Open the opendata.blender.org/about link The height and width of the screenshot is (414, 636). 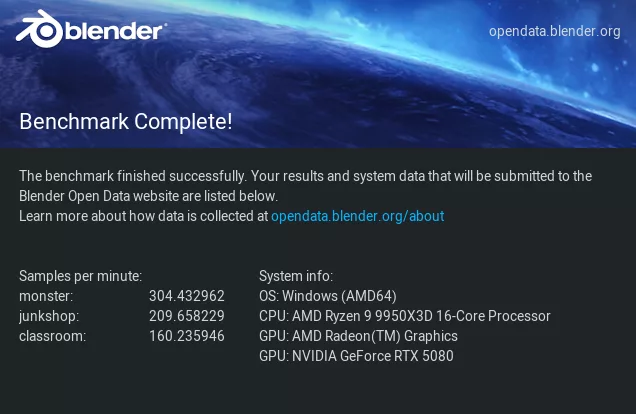(357, 216)
